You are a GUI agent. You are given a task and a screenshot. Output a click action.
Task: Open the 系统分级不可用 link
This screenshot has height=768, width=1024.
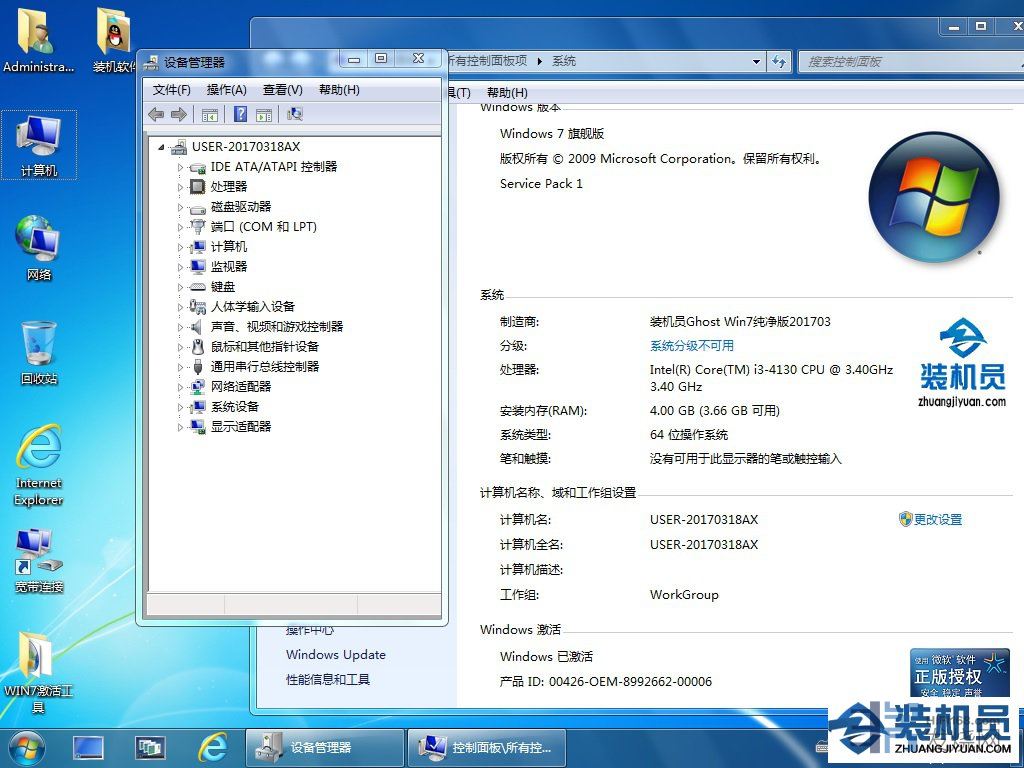691,346
